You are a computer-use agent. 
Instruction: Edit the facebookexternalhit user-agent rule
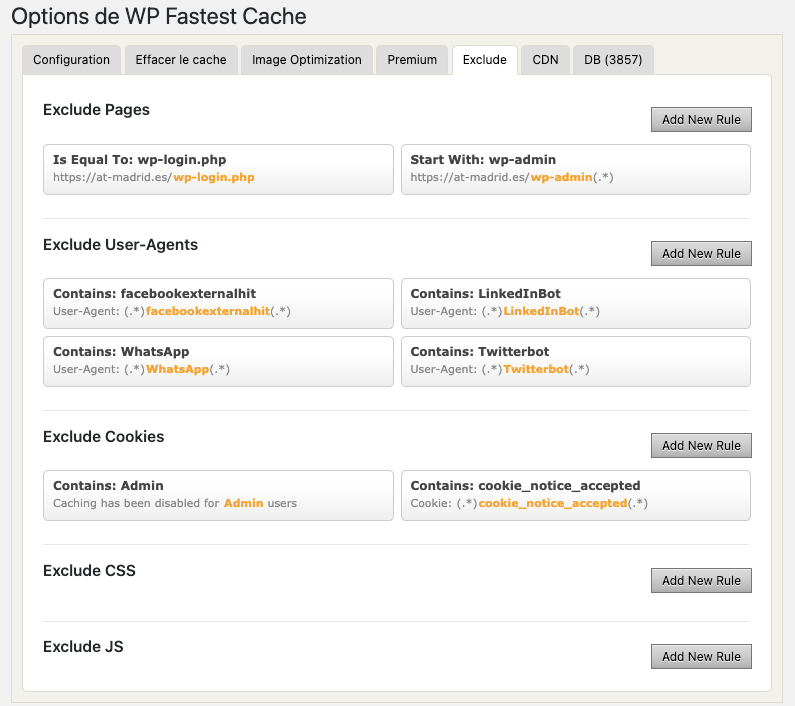218,303
